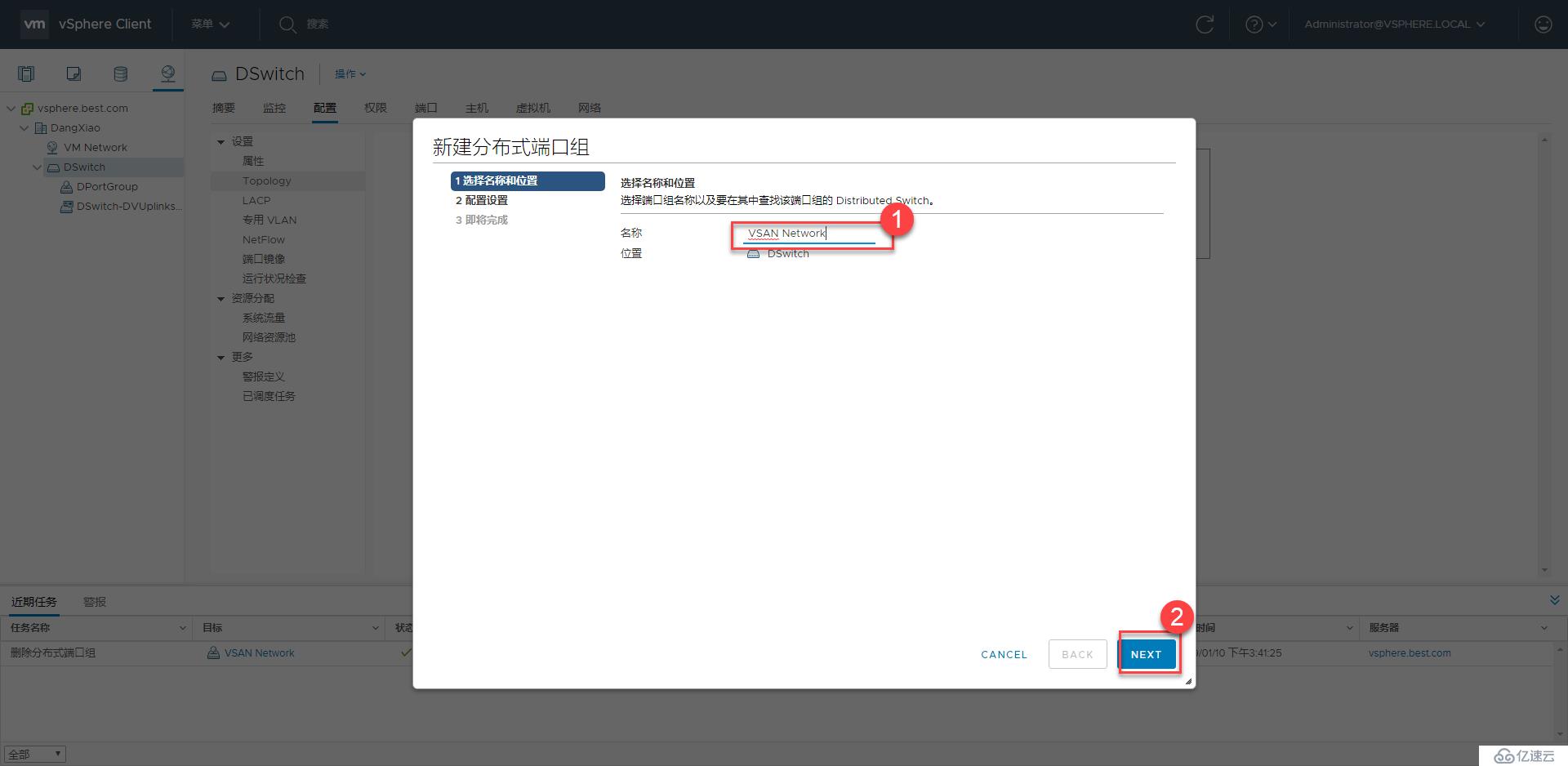
Task: Click the 搜索 search field
Action: pyautogui.click(x=318, y=24)
